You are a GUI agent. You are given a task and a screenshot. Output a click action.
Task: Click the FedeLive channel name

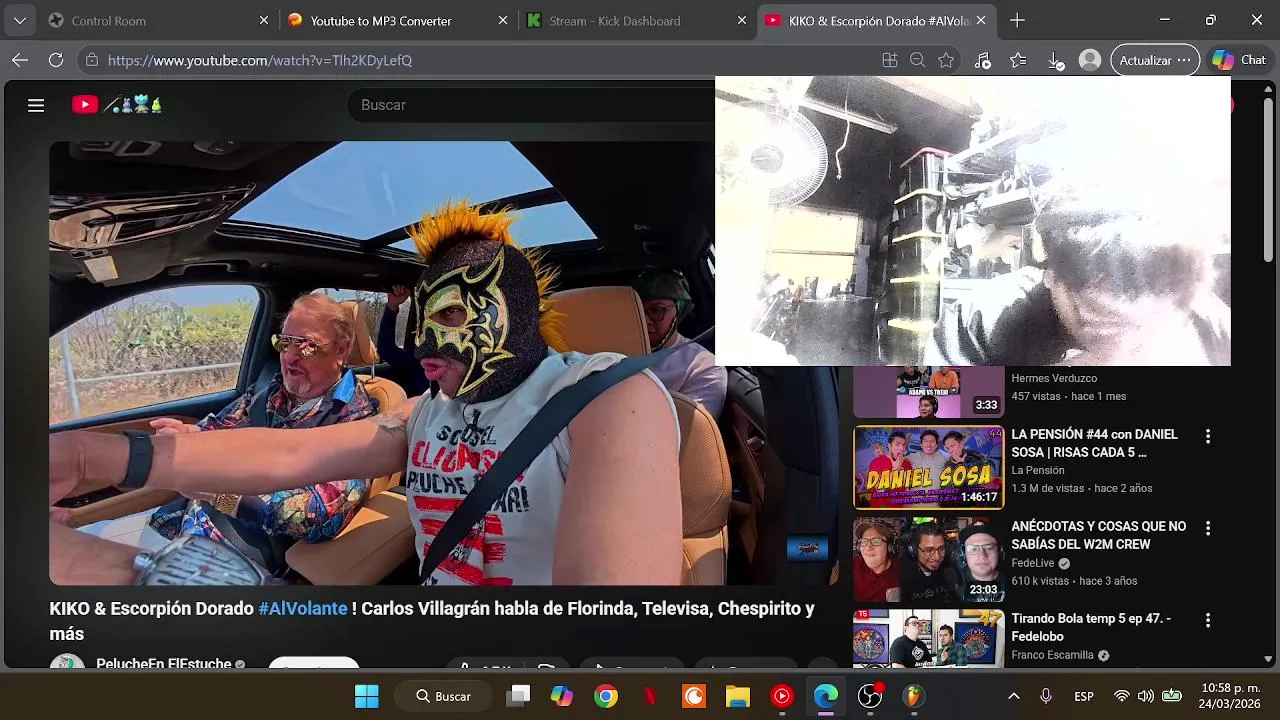(1033, 563)
